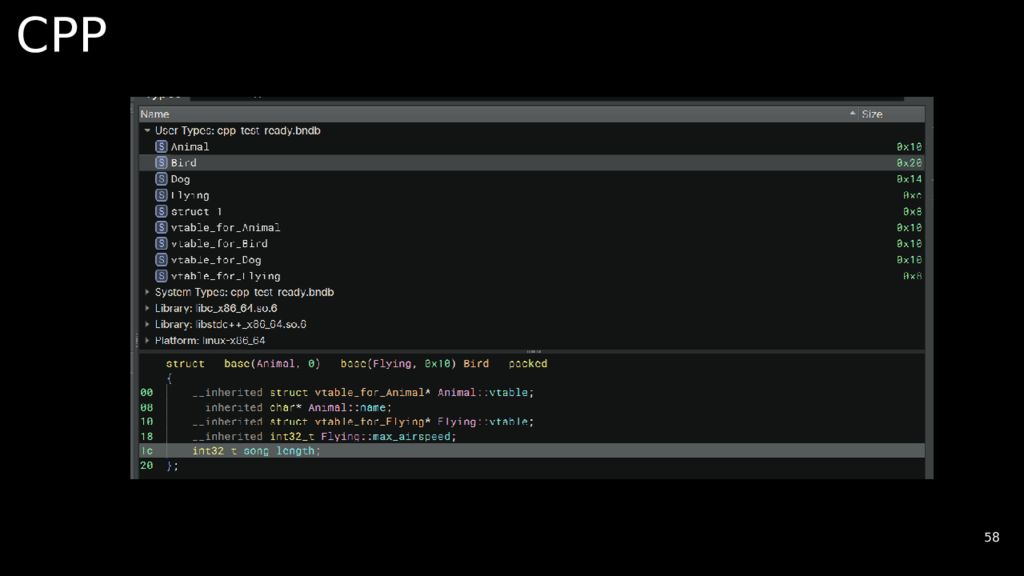Screen dimensions: 1024x576
Task: Collapse the User Types tree section
Action: [147, 131]
